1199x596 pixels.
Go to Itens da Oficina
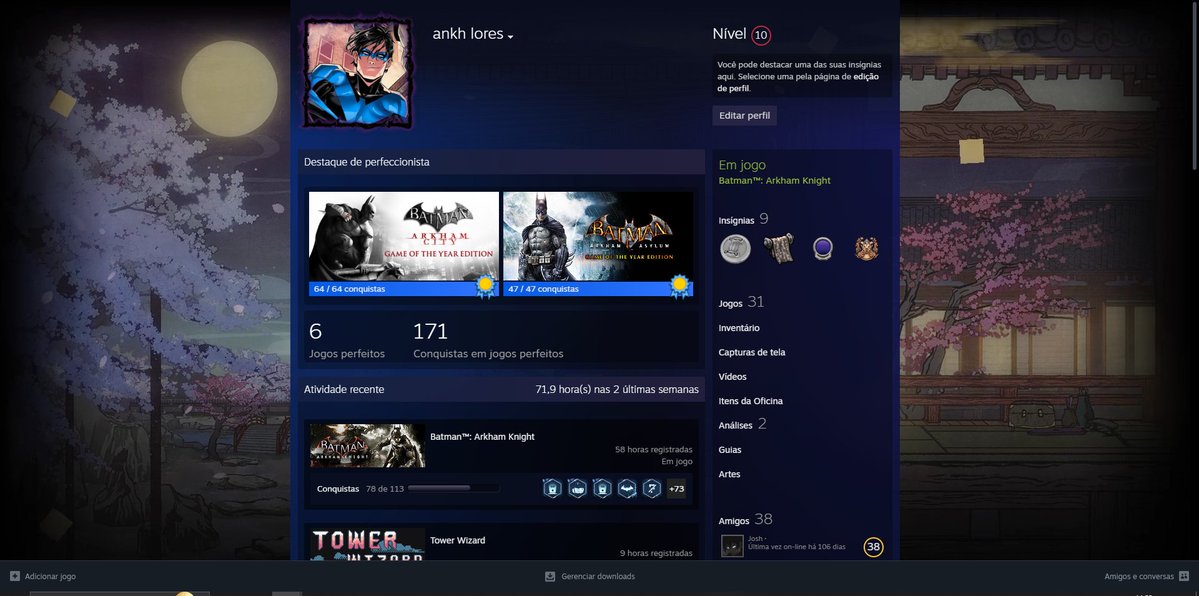pos(751,401)
